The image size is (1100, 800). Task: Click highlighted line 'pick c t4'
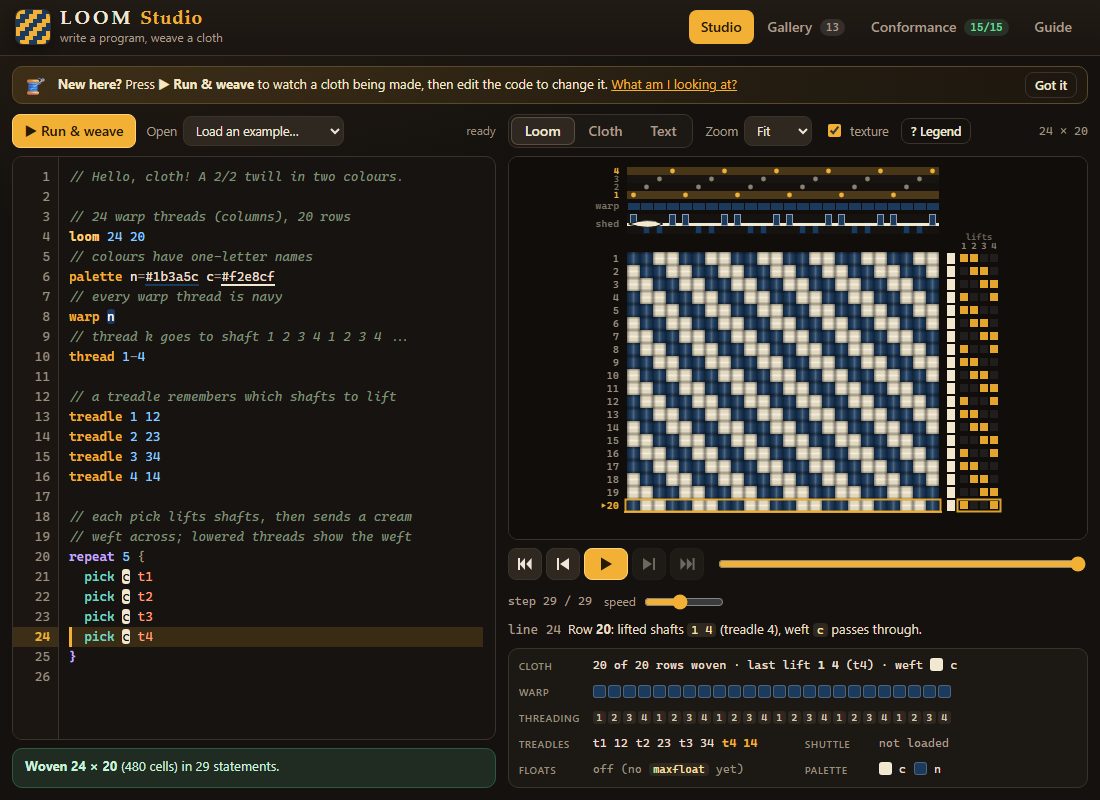pos(118,636)
